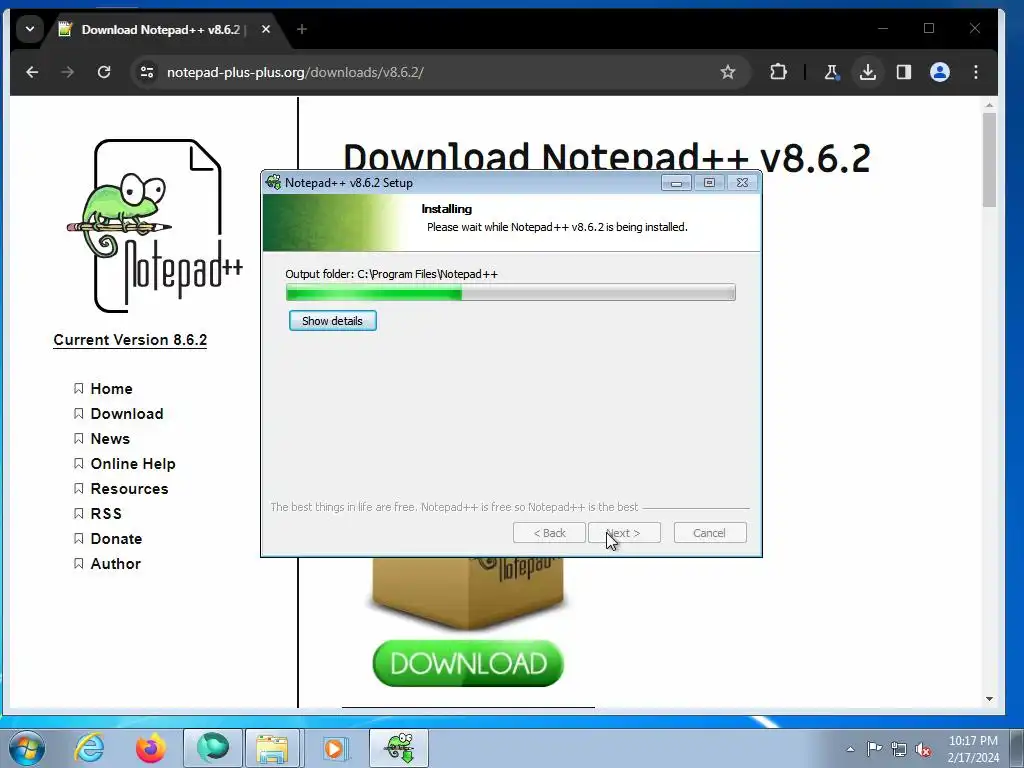The width and height of the screenshot is (1024, 768).
Task: Open the News sidebar link
Action: click(x=110, y=439)
